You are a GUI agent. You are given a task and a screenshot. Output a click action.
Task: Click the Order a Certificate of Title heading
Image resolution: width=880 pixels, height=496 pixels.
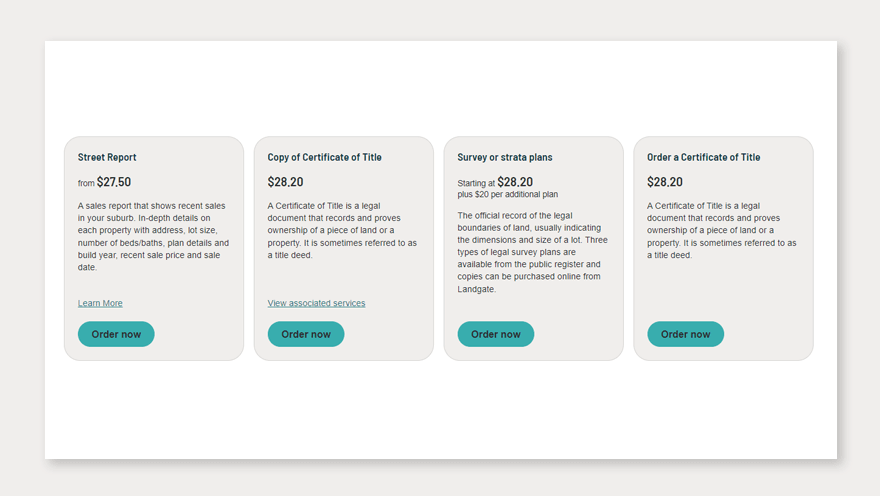click(703, 157)
